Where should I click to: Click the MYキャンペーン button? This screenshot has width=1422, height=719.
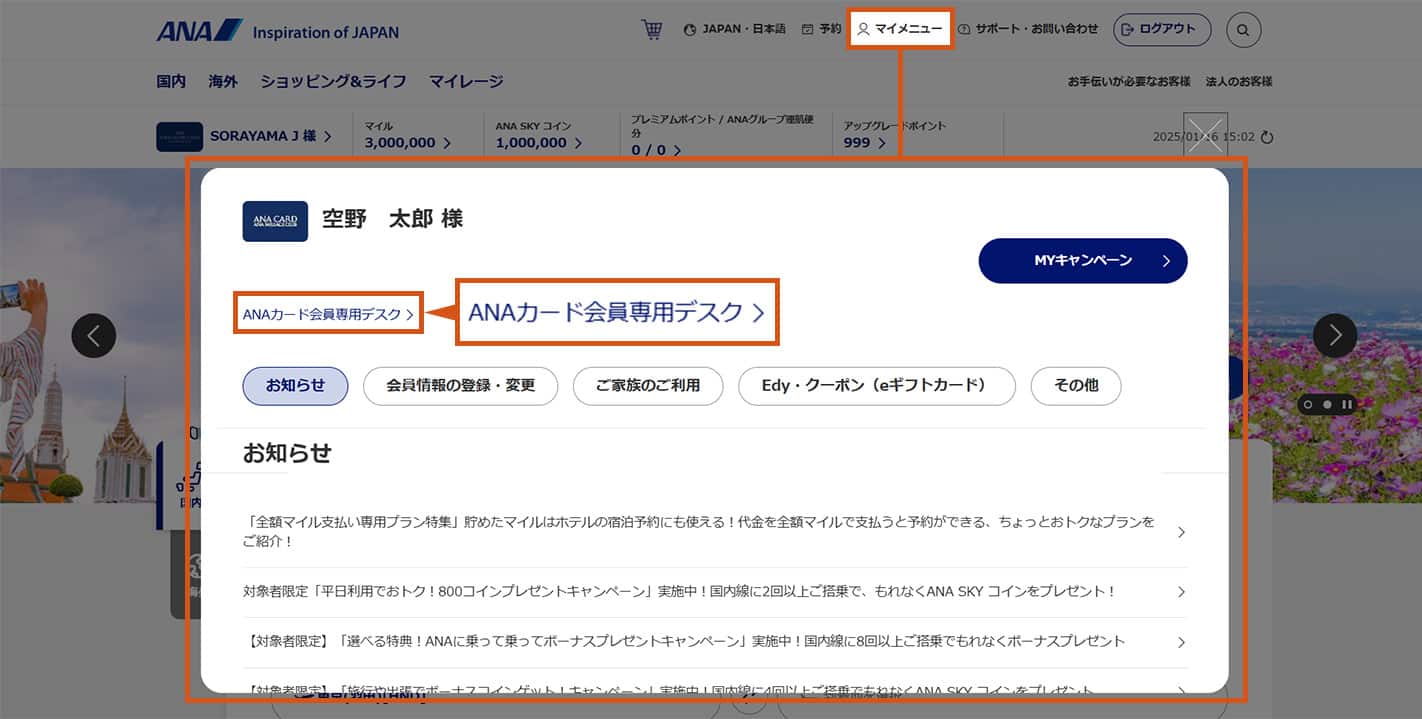(1083, 261)
